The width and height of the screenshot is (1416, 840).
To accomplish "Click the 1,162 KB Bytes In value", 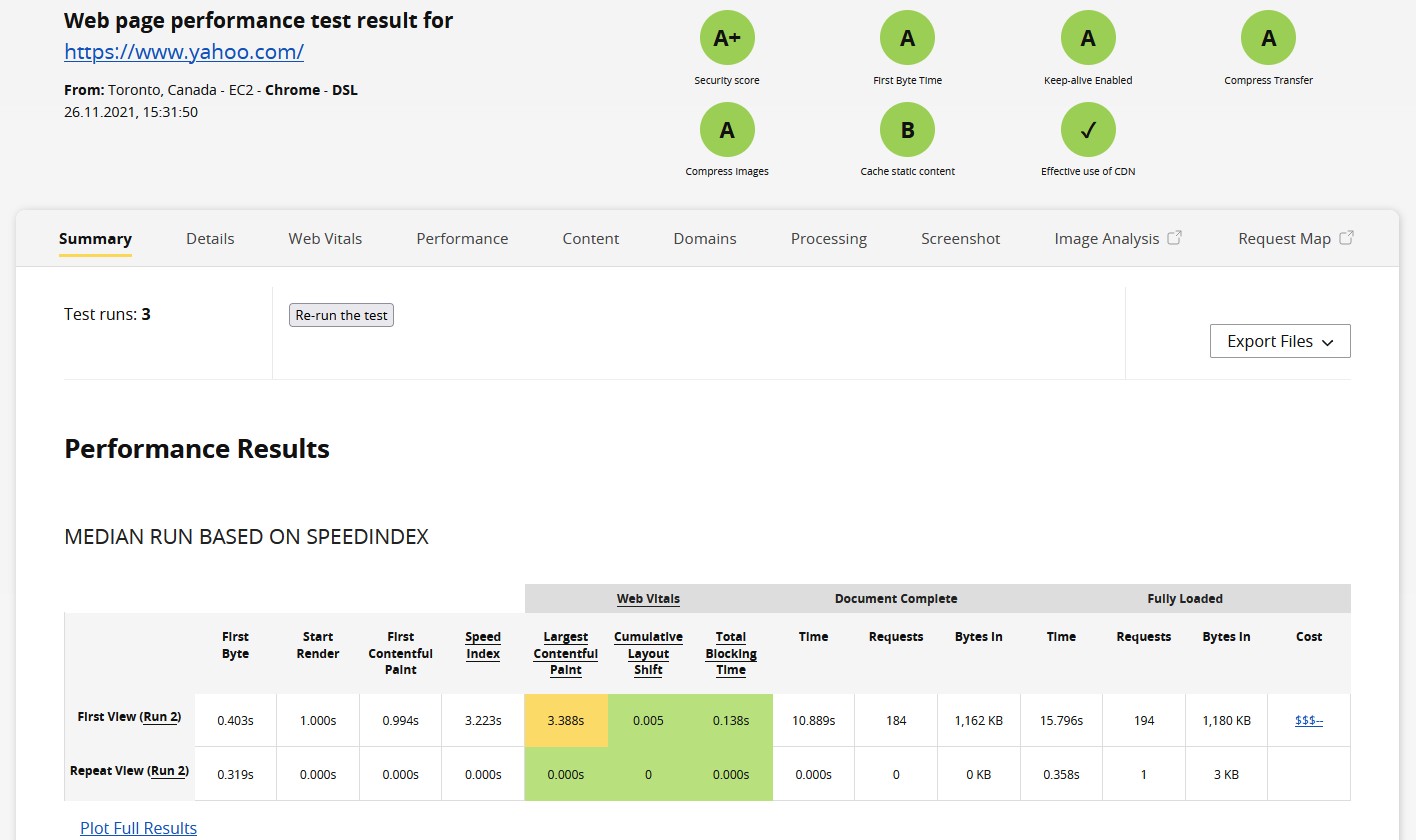I will [x=979, y=720].
